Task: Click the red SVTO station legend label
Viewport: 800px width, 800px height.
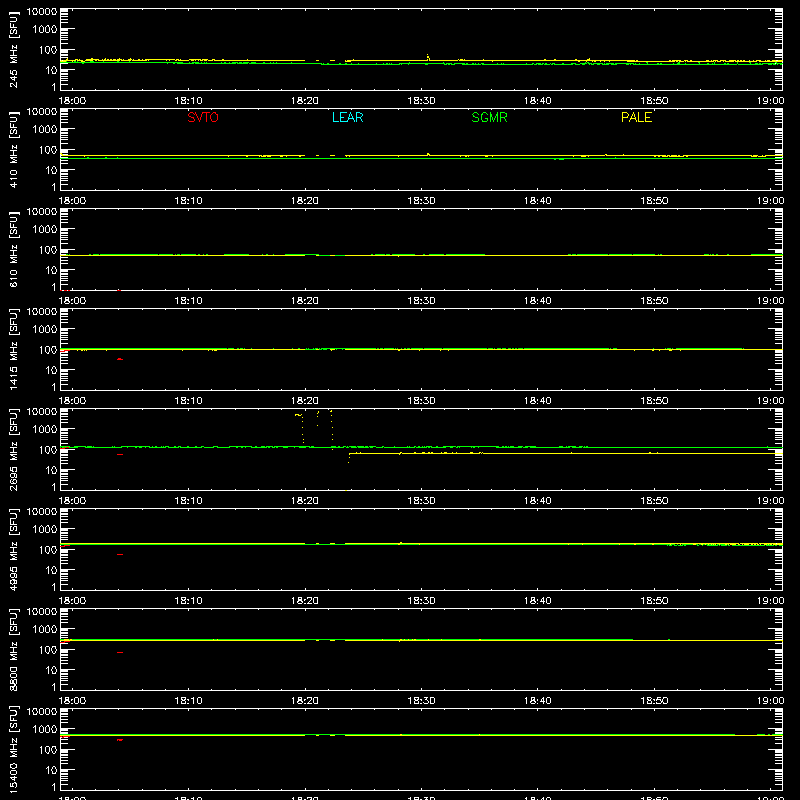Action: click(x=203, y=117)
